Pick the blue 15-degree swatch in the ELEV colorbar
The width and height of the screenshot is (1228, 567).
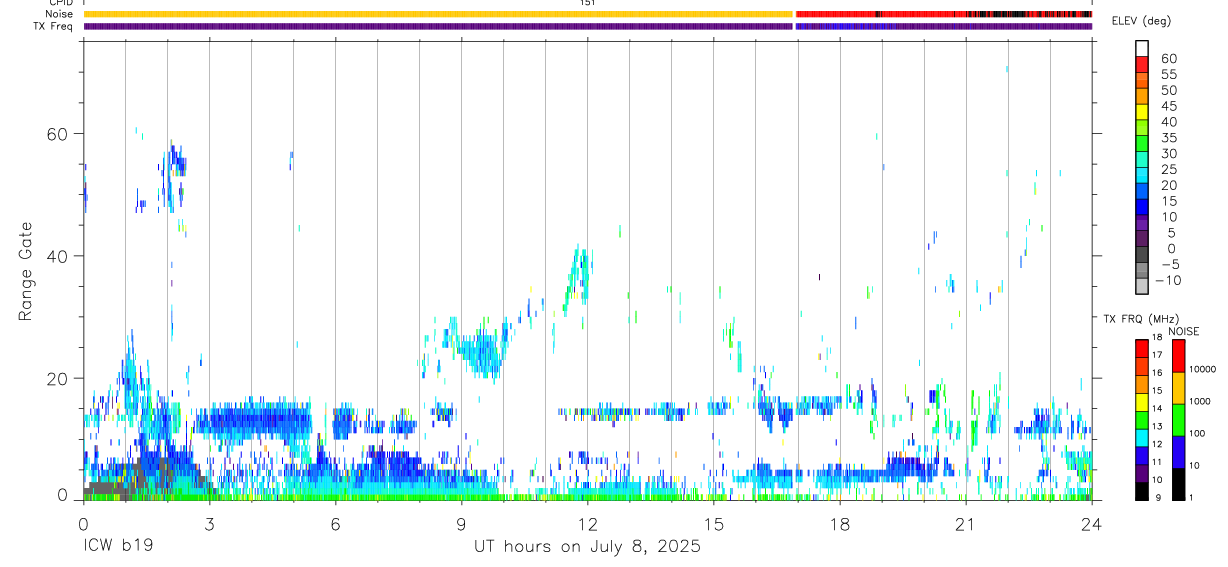(1142, 206)
